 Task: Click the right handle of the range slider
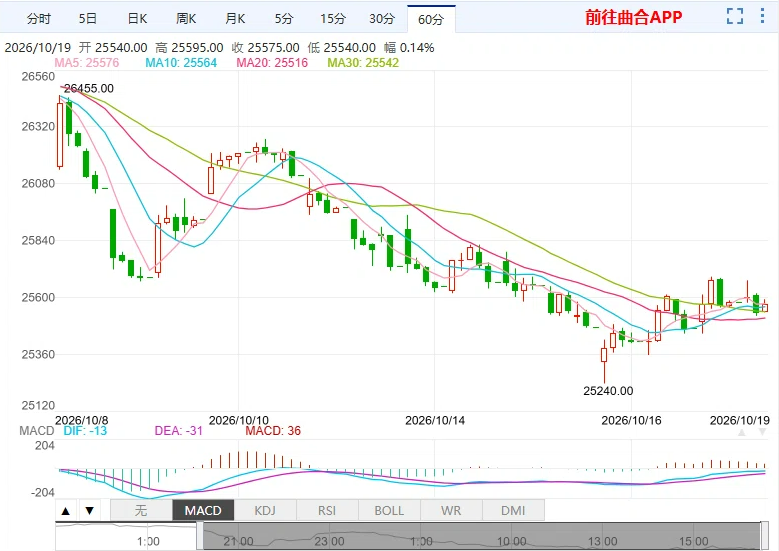click(764, 536)
